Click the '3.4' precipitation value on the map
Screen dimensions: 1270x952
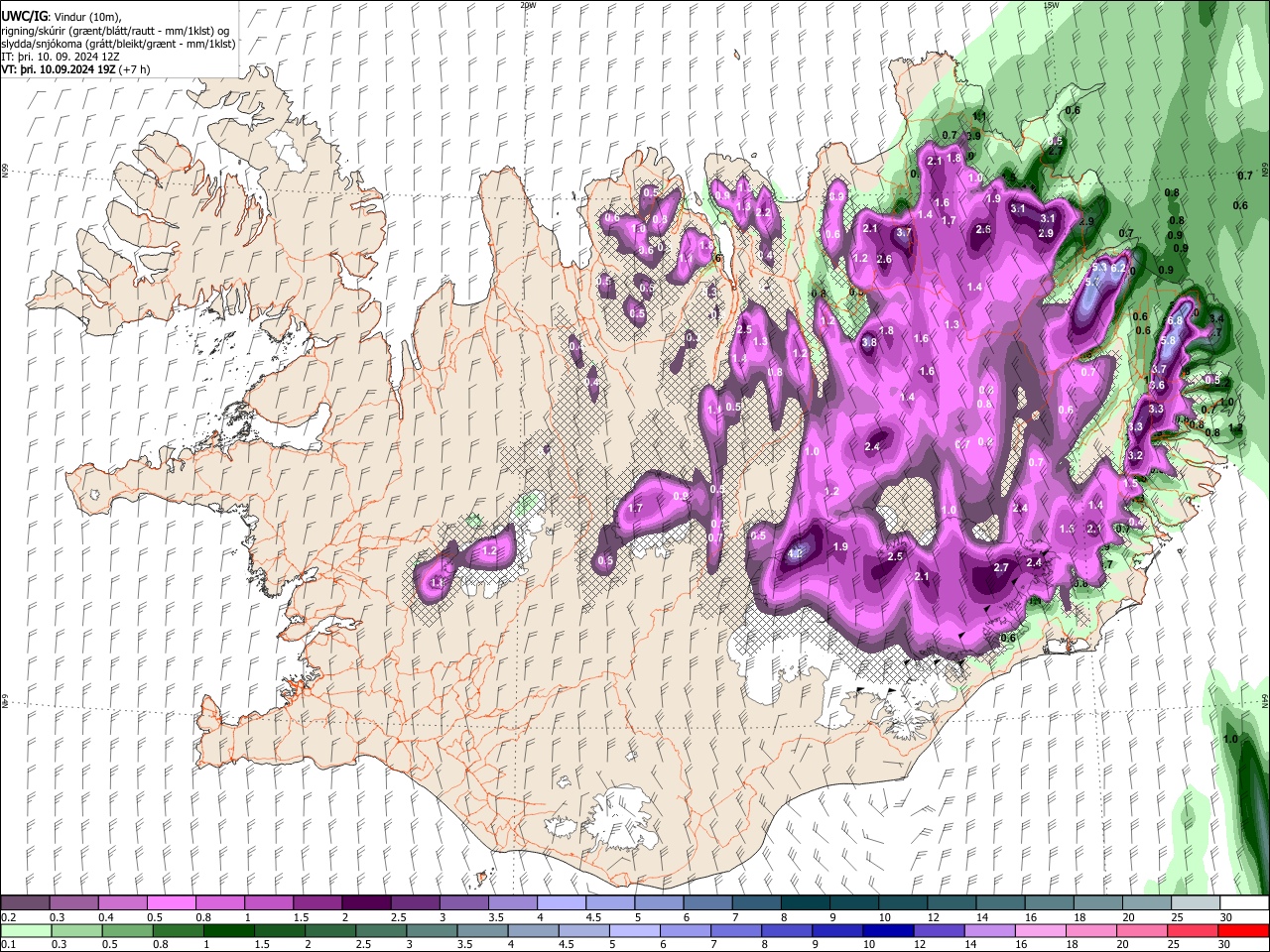tap(1216, 318)
